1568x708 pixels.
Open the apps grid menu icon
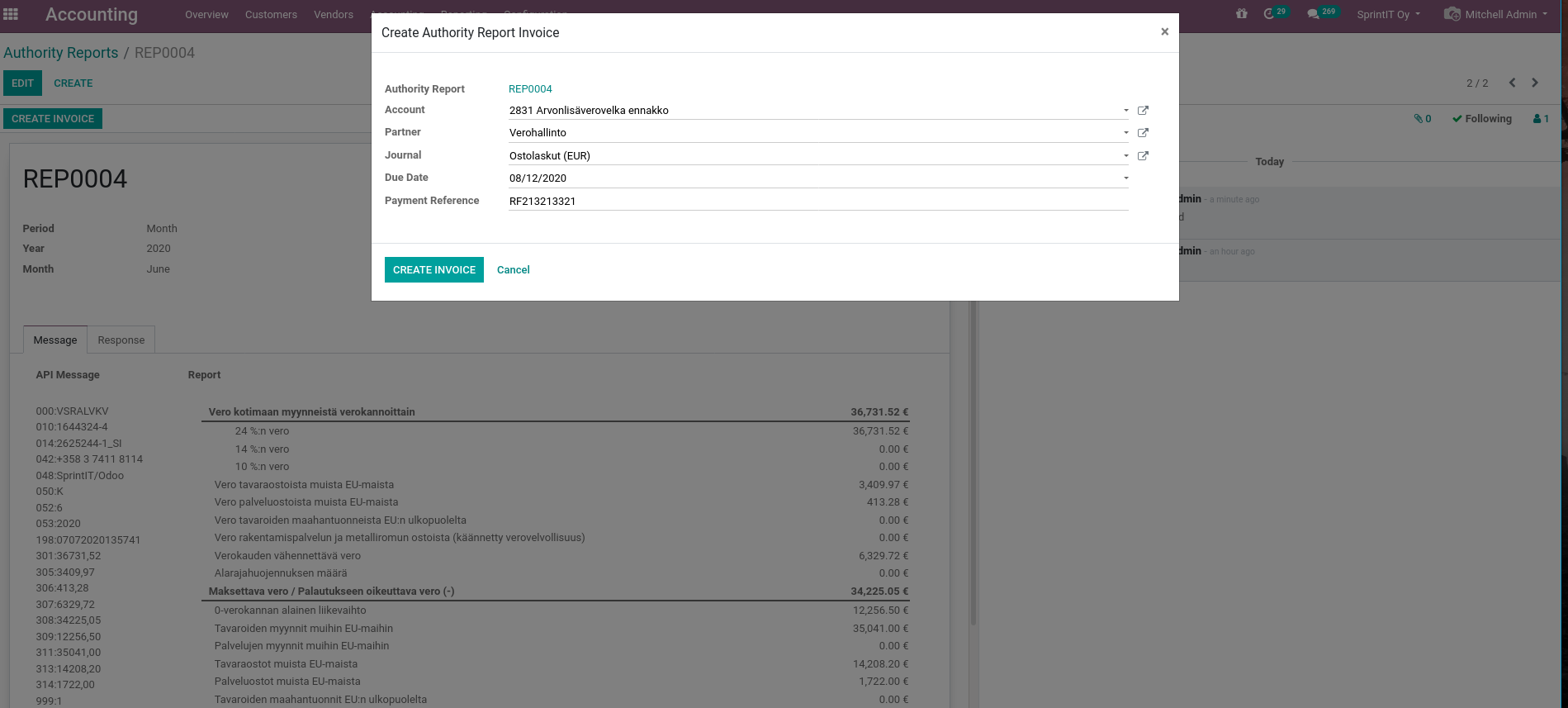[x=12, y=14]
